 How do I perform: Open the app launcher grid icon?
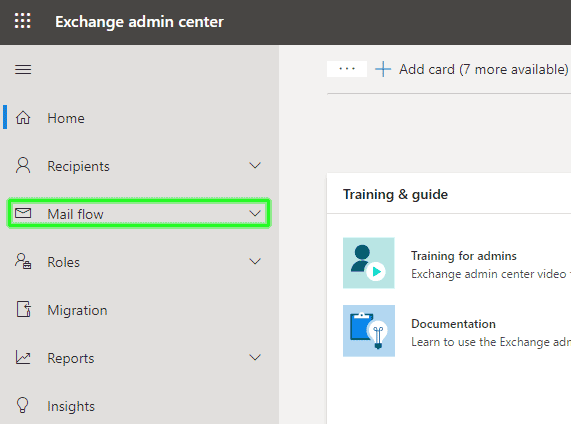click(x=23, y=21)
